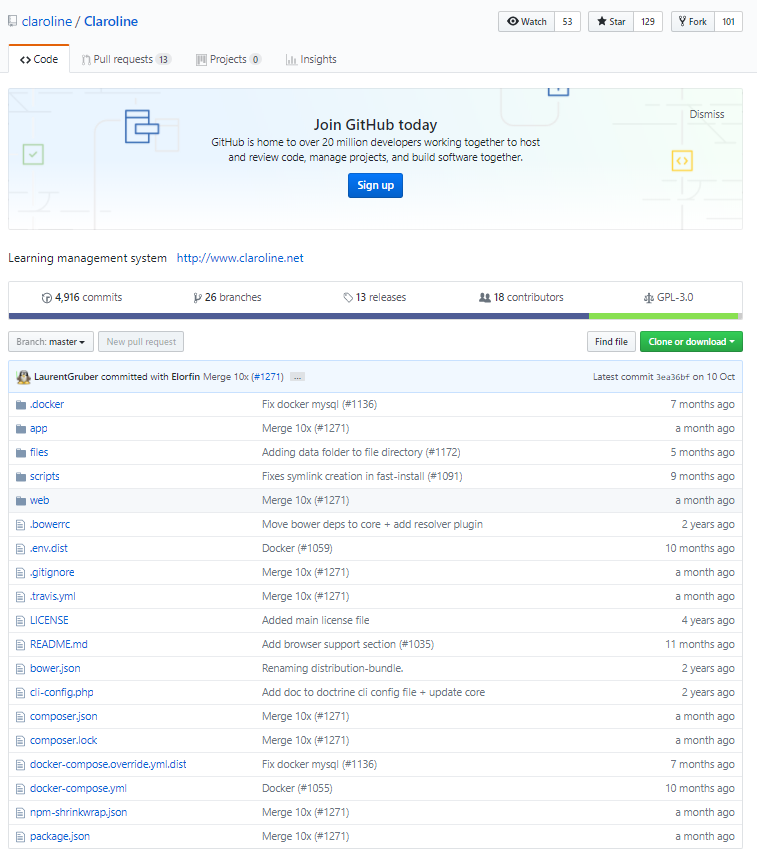
Task: Click the LICENSE file icon
Action: coord(20,620)
